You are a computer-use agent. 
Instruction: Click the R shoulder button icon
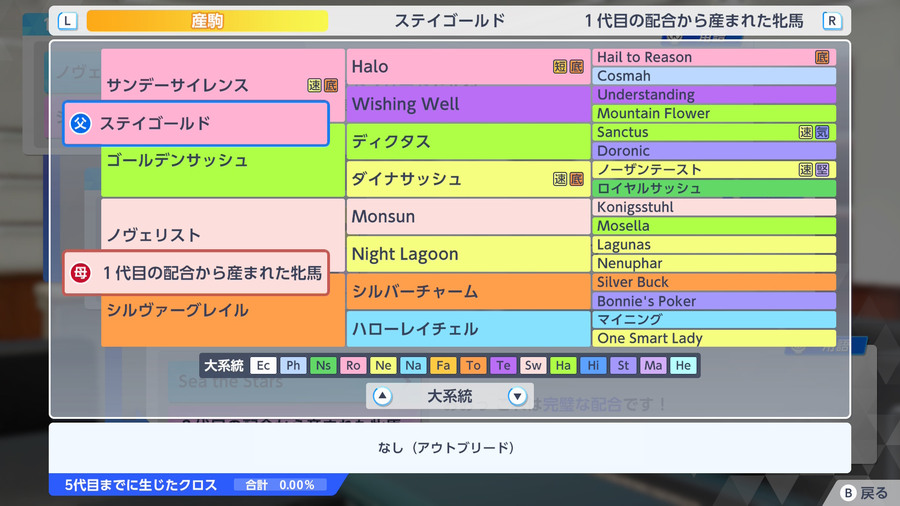[832, 21]
